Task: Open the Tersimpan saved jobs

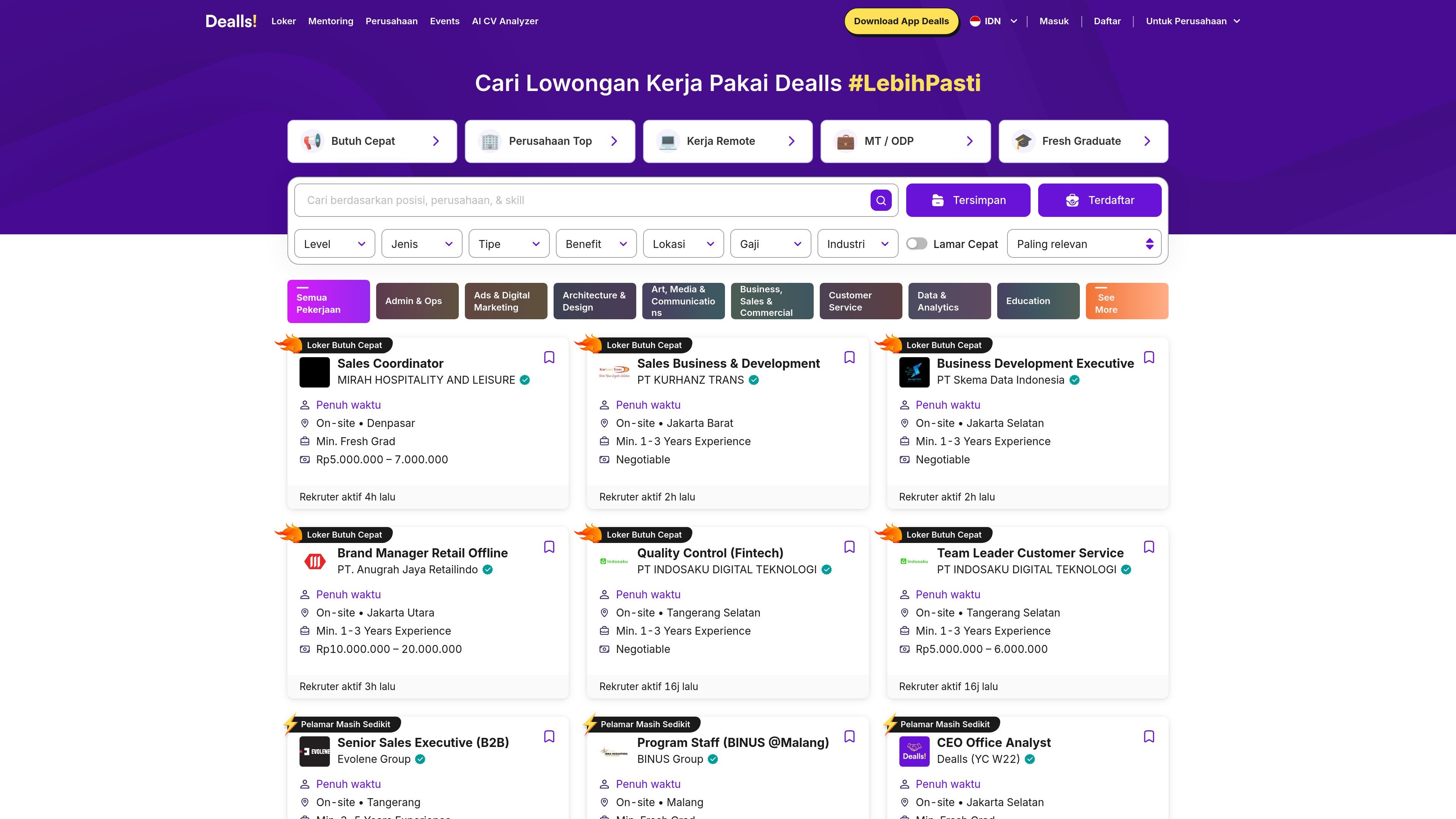Action: [968, 200]
